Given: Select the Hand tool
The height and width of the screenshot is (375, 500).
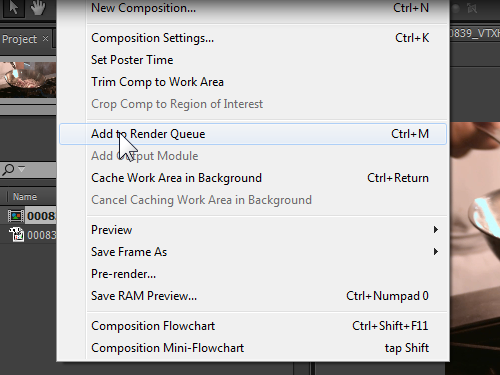Looking at the screenshot, I should (x=38, y=7).
